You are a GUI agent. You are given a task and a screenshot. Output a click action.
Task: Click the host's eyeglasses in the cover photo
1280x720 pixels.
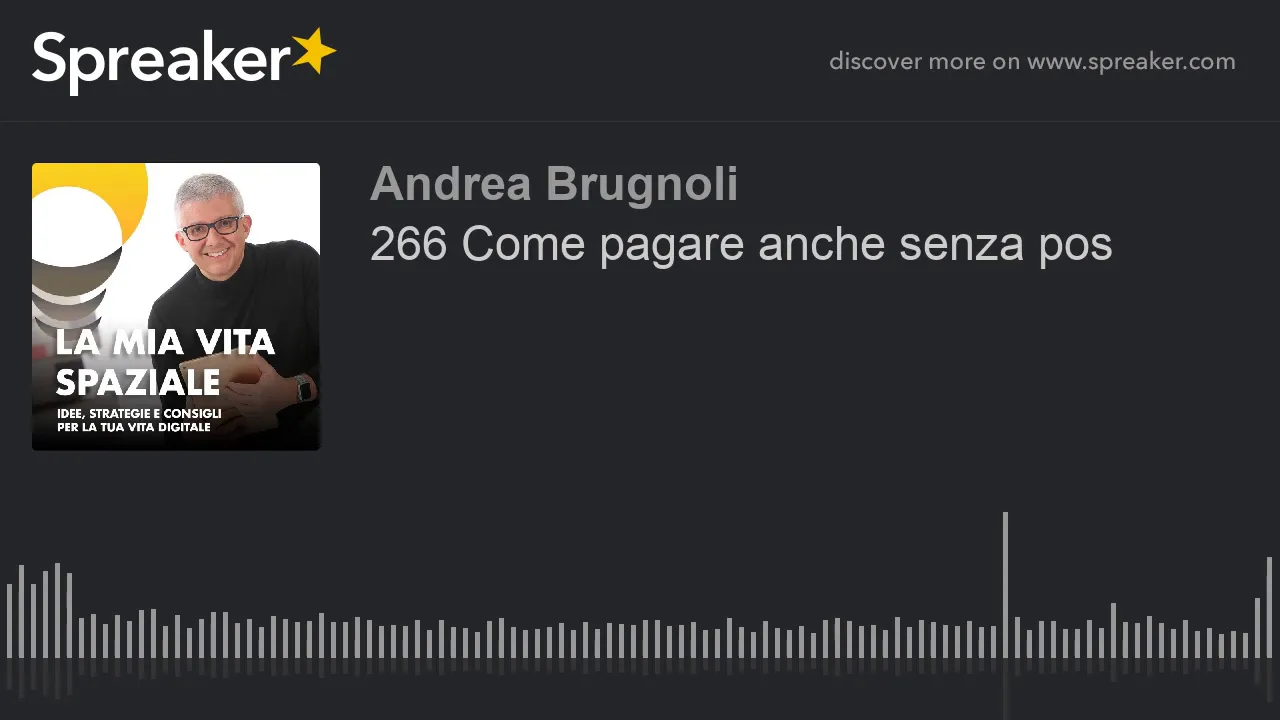[x=211, y=227]
